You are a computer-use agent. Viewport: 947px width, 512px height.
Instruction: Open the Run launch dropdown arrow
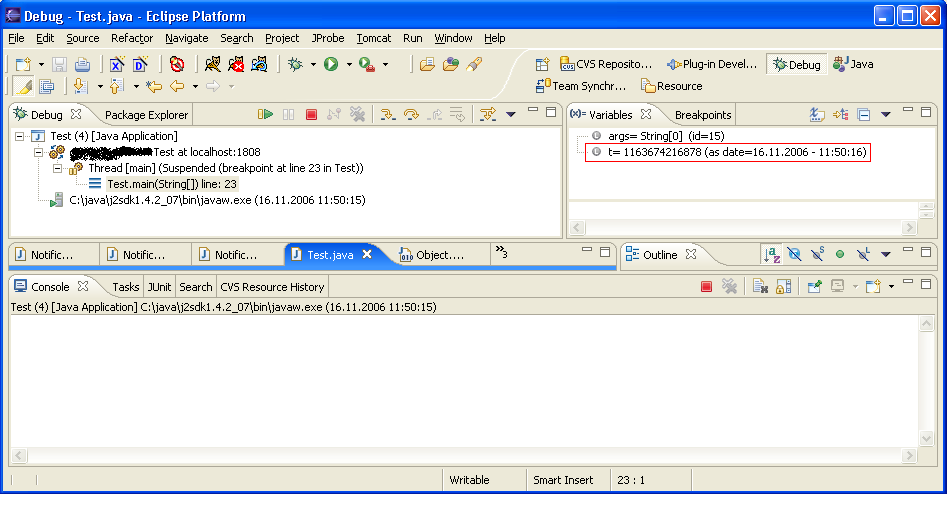coord(349,64)
